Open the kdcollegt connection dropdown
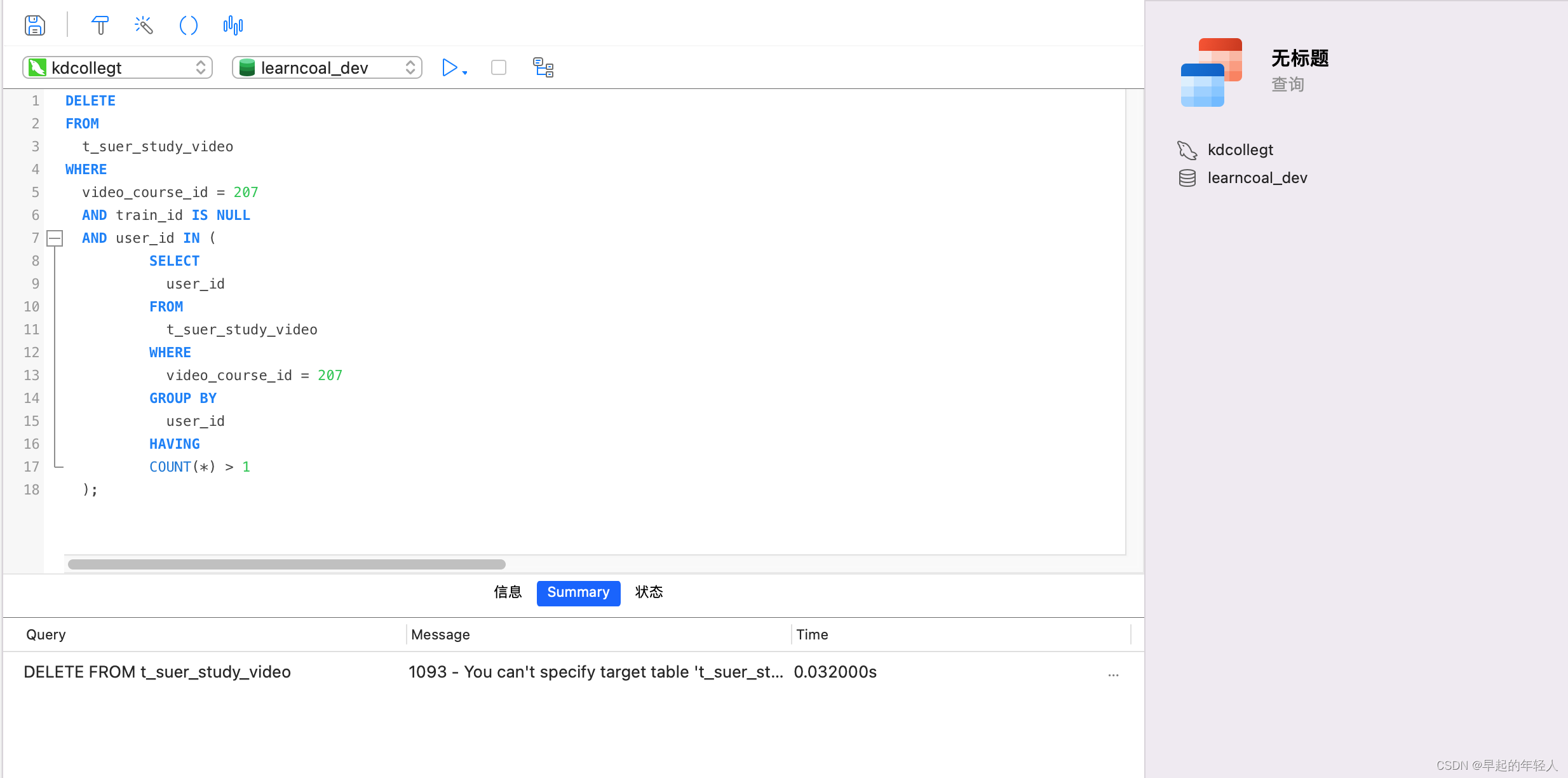This screenshot has height=778, width=1568. tap(118, 67)
